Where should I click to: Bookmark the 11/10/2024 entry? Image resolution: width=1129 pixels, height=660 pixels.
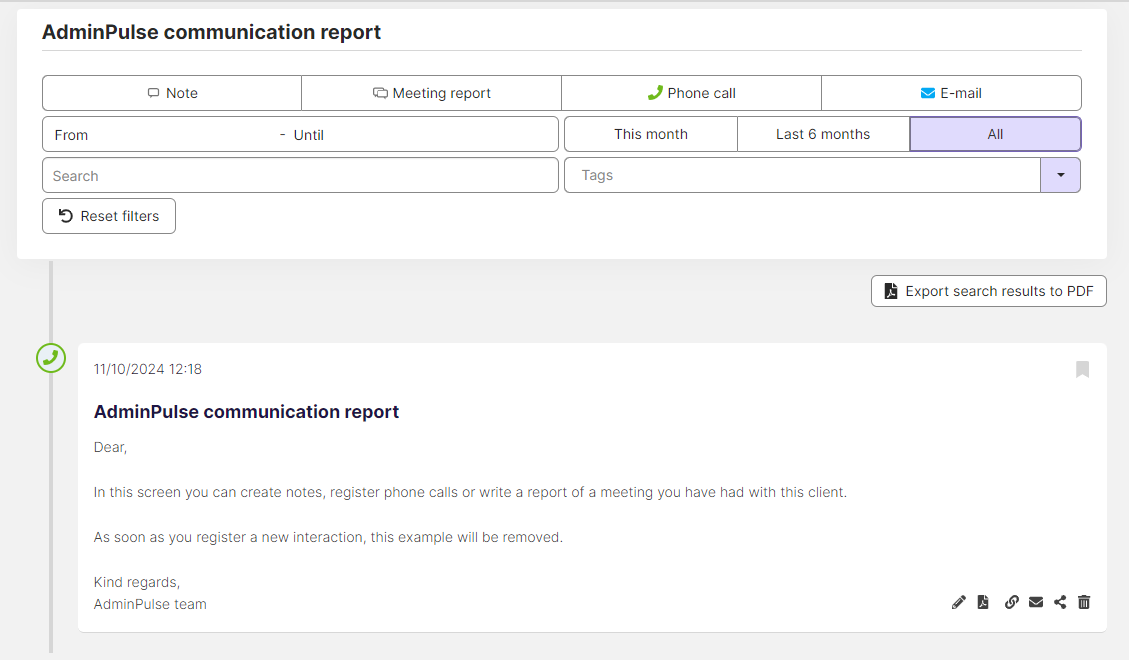point(1082,369)
